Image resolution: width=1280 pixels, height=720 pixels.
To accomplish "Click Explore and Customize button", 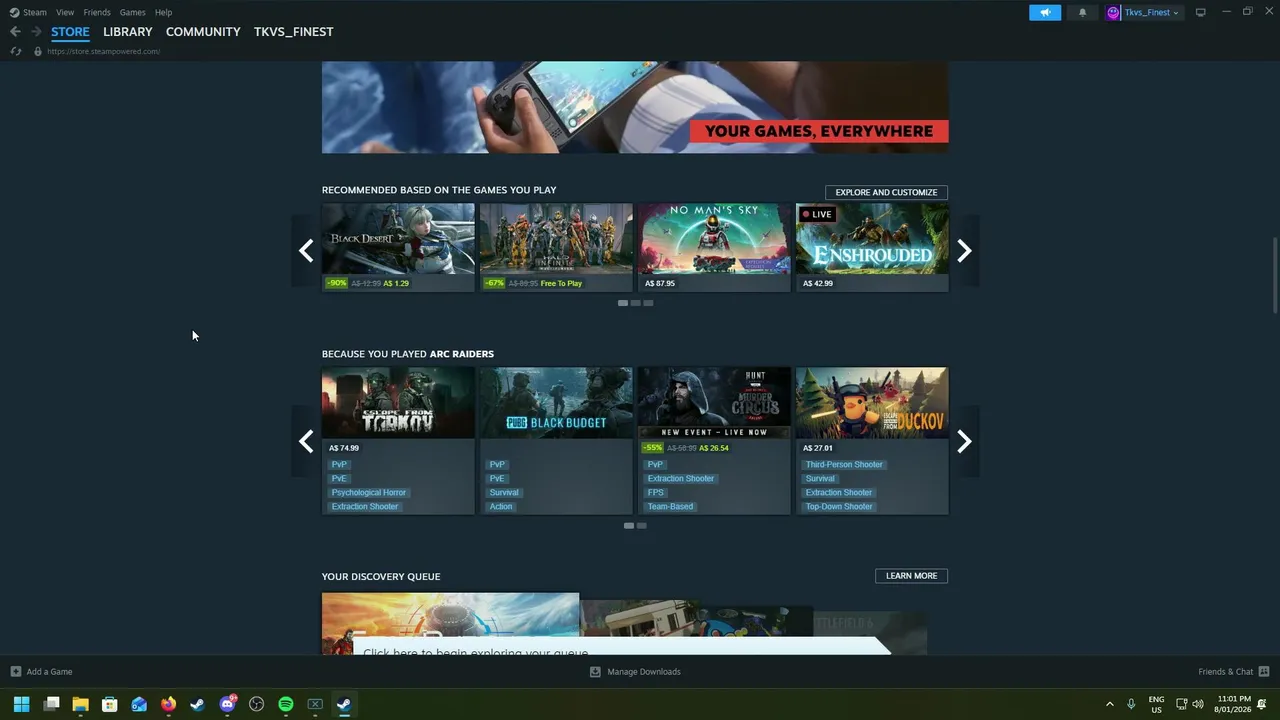I will 886,192.
